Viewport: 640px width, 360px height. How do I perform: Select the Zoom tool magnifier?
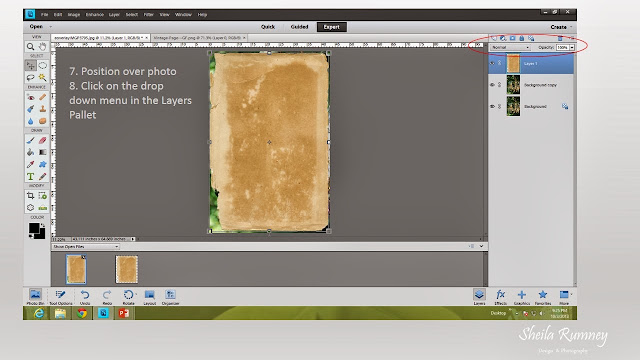point(31,47)
